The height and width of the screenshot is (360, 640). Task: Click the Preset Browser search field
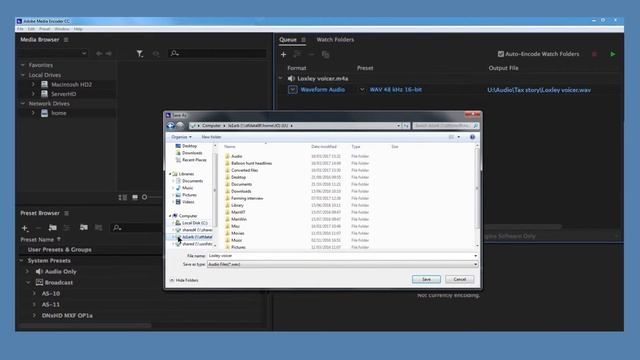[x=137, y=227]
